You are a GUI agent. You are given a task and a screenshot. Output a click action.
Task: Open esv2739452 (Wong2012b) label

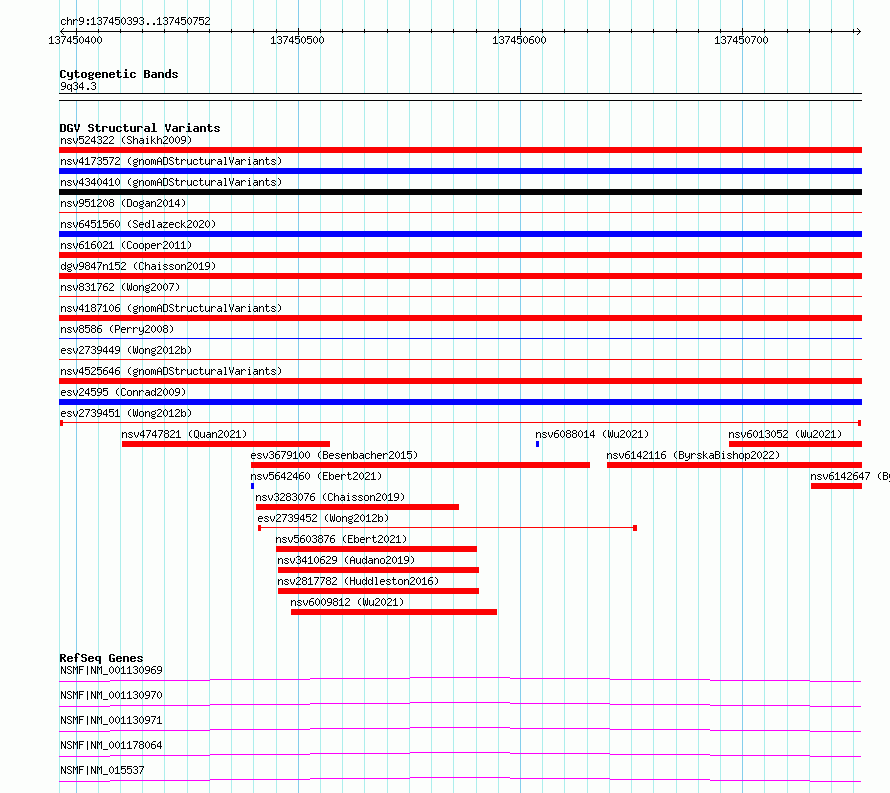(324, 518)
